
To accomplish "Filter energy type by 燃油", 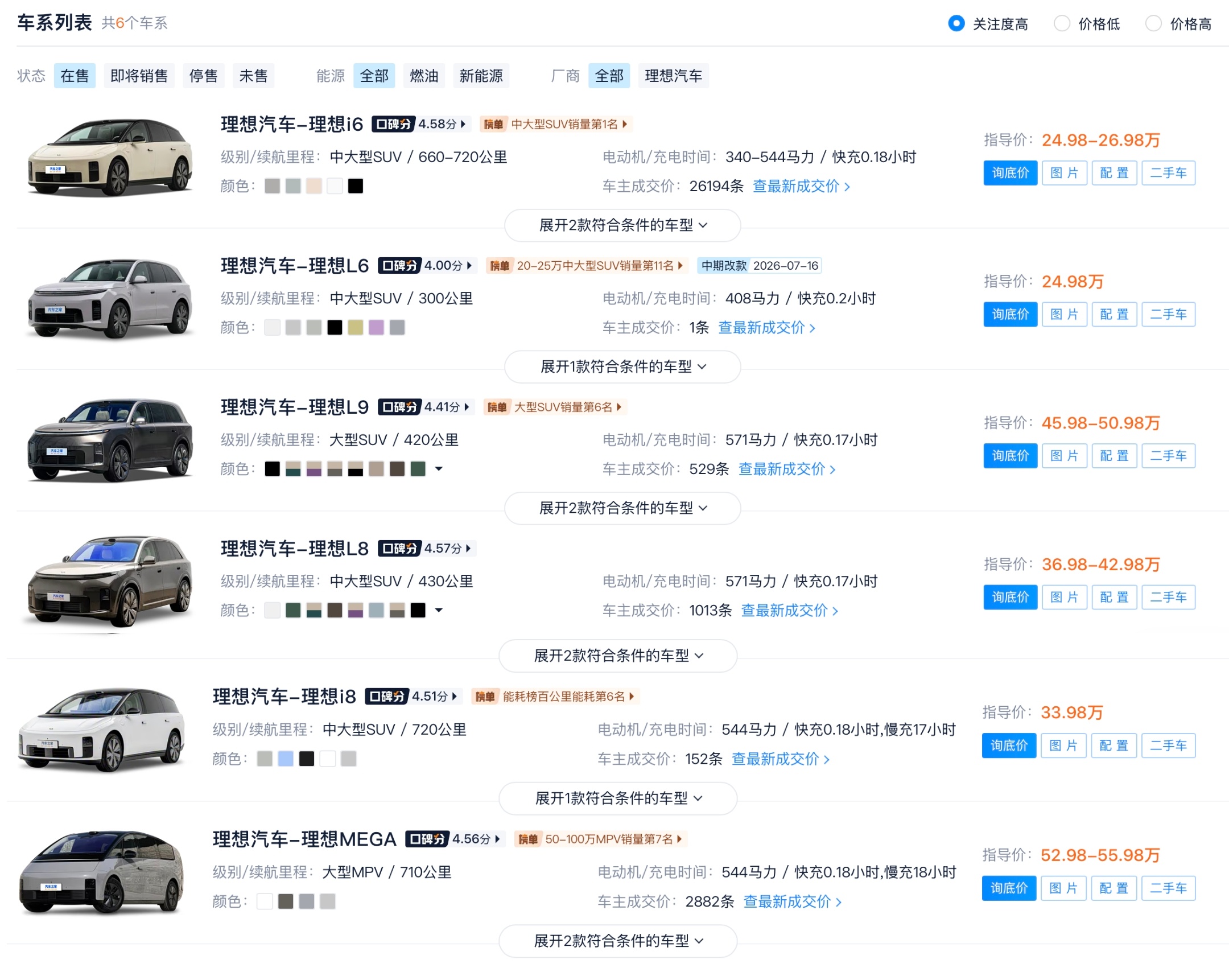I will pos(424,76).
